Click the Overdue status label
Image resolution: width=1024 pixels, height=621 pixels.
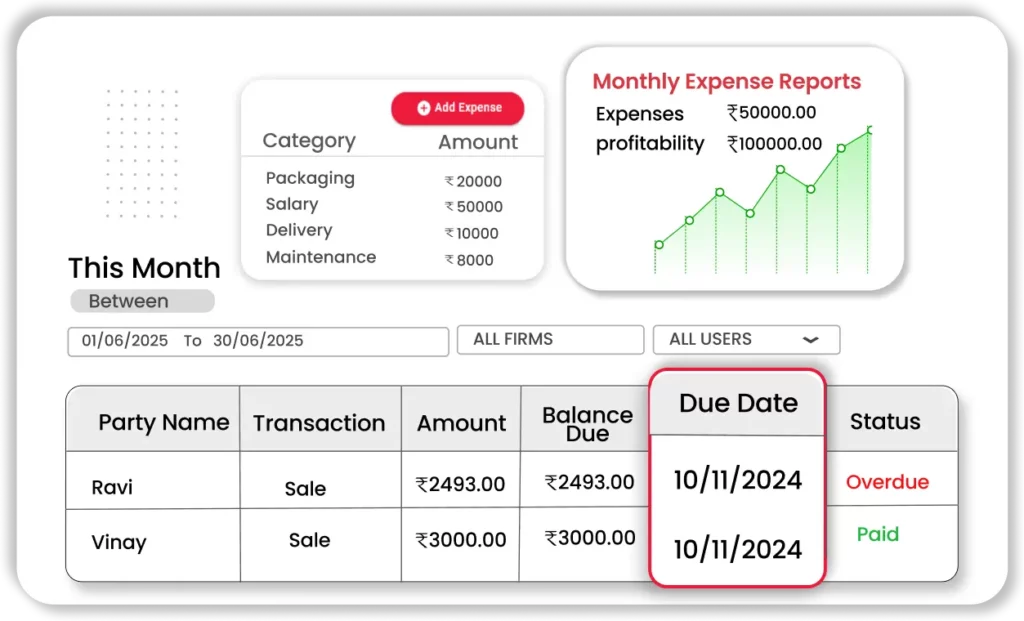tap(887, 482)
